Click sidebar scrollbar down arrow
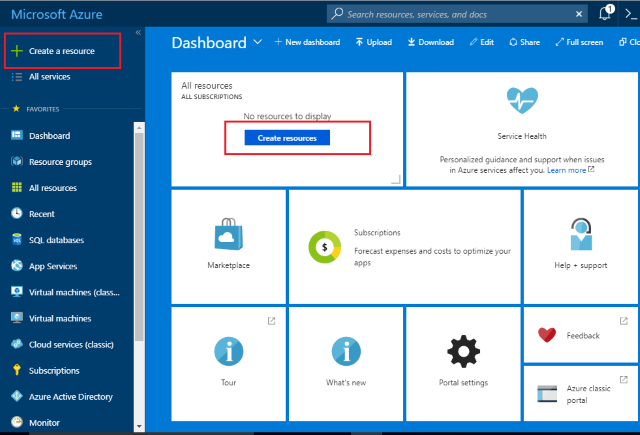The width and height of the screenshot is (640, 435). point(139,426)
